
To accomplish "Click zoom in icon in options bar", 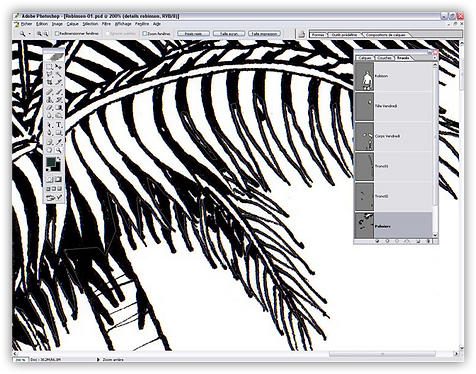I will [x=39, y=34].
